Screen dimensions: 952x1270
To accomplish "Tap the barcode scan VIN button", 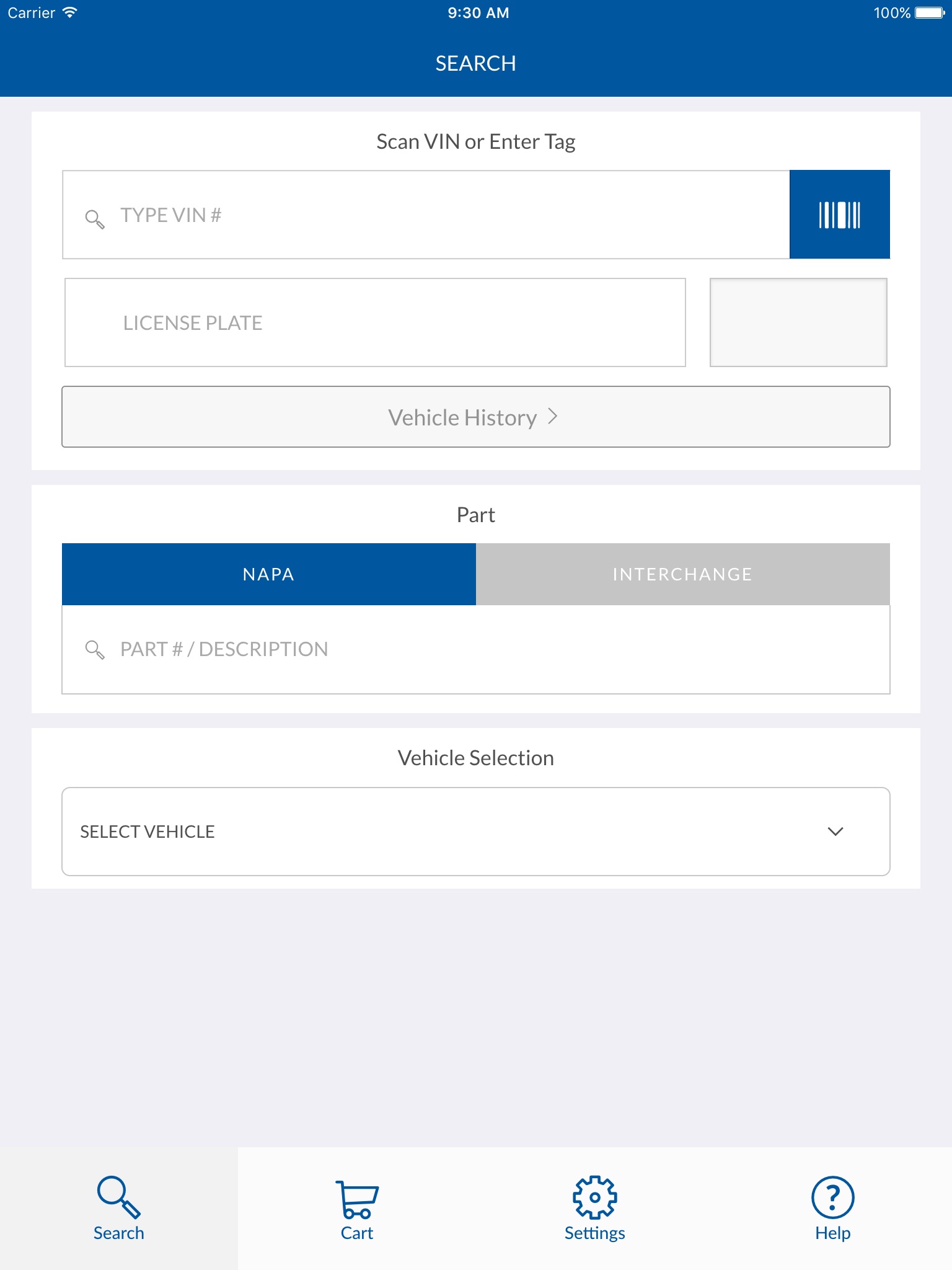I will (839, 215).
